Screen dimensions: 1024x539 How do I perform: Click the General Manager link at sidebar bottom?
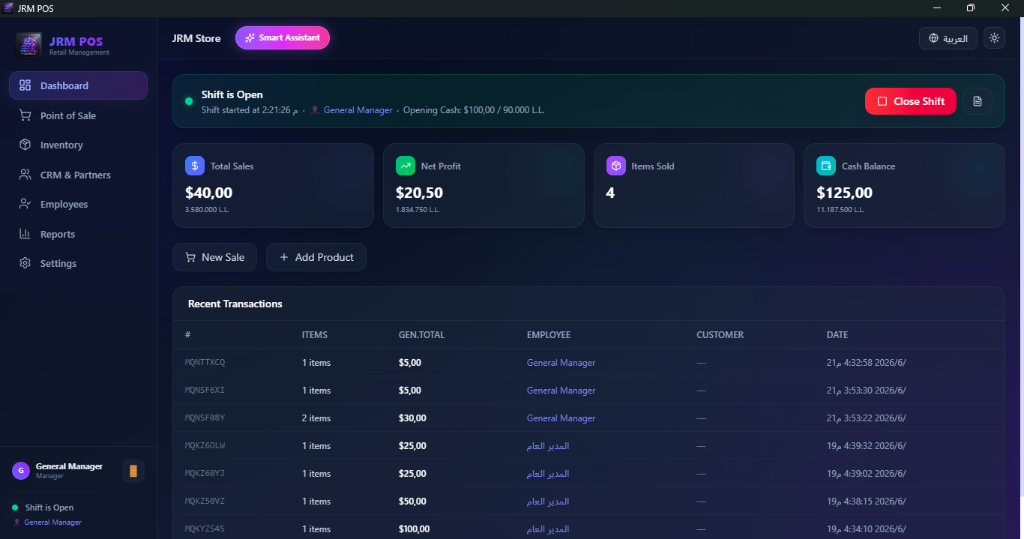[53, 522]
